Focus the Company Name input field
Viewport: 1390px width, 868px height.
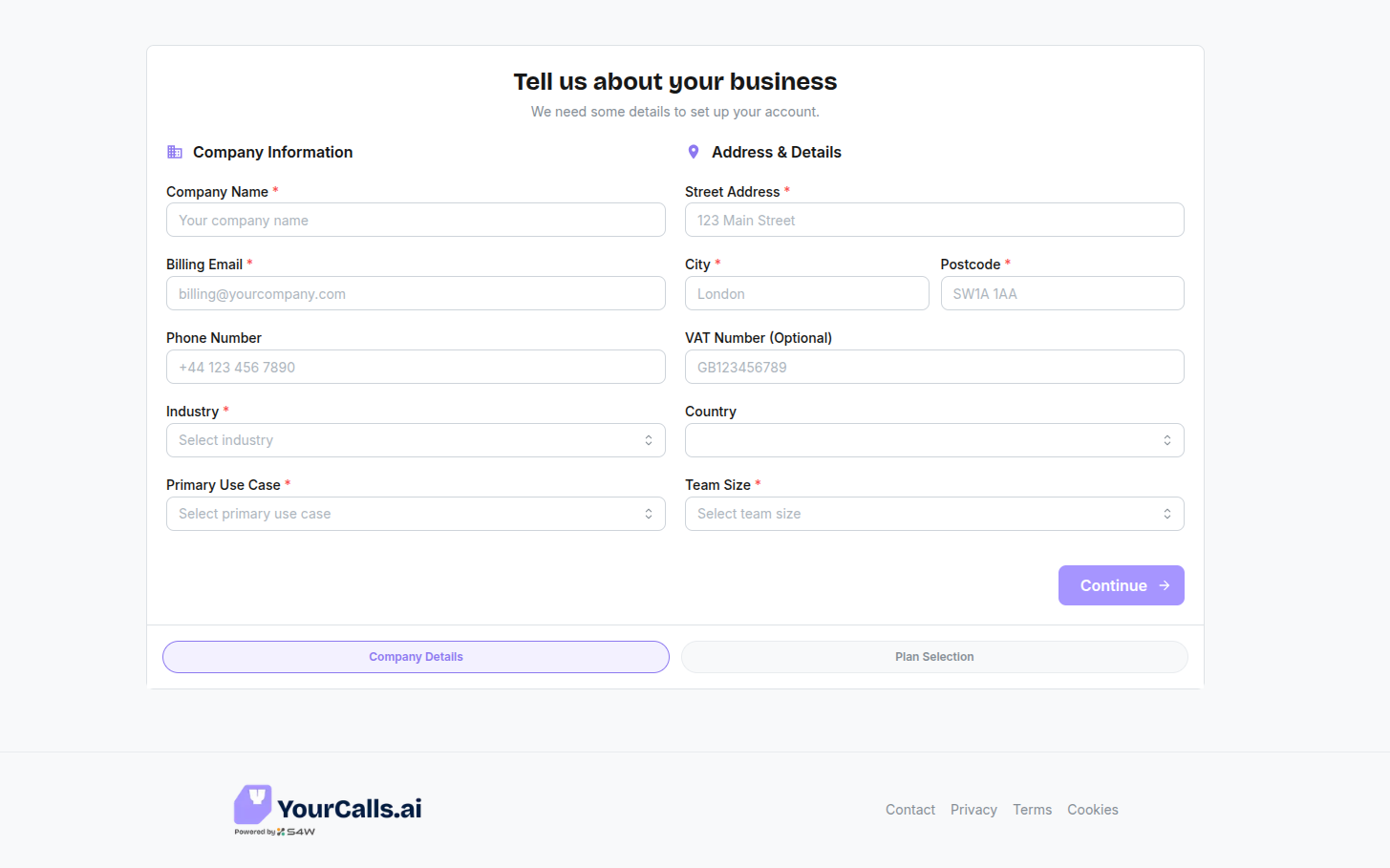[x=416, y=220]
